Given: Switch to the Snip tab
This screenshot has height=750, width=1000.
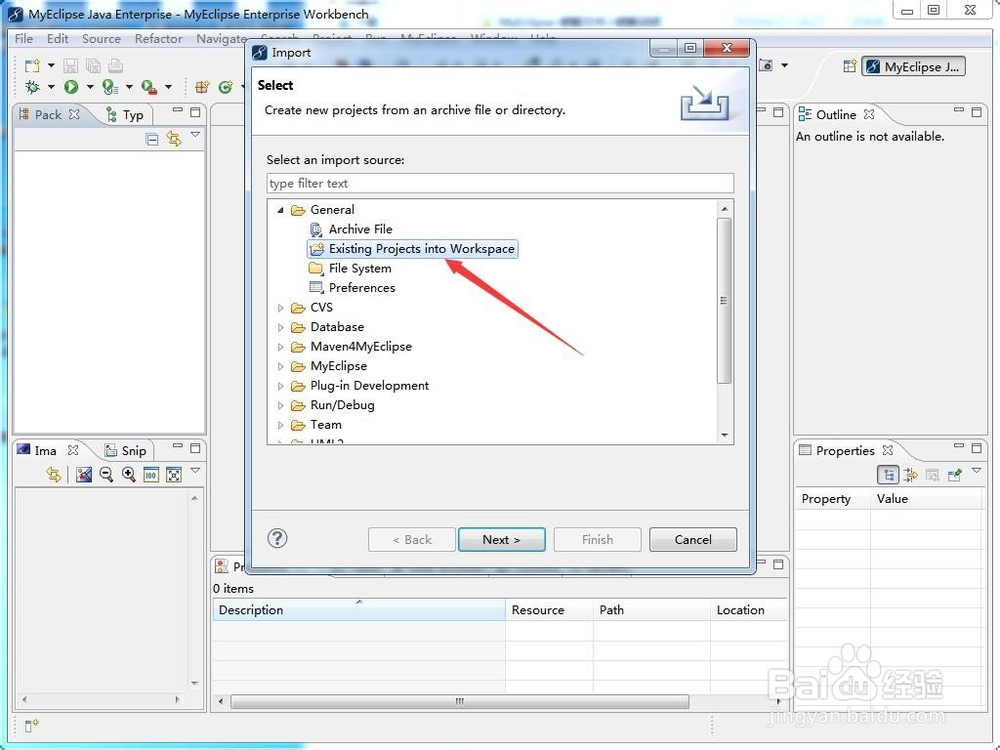Looking at the screenshot, I should pos(126,450).
